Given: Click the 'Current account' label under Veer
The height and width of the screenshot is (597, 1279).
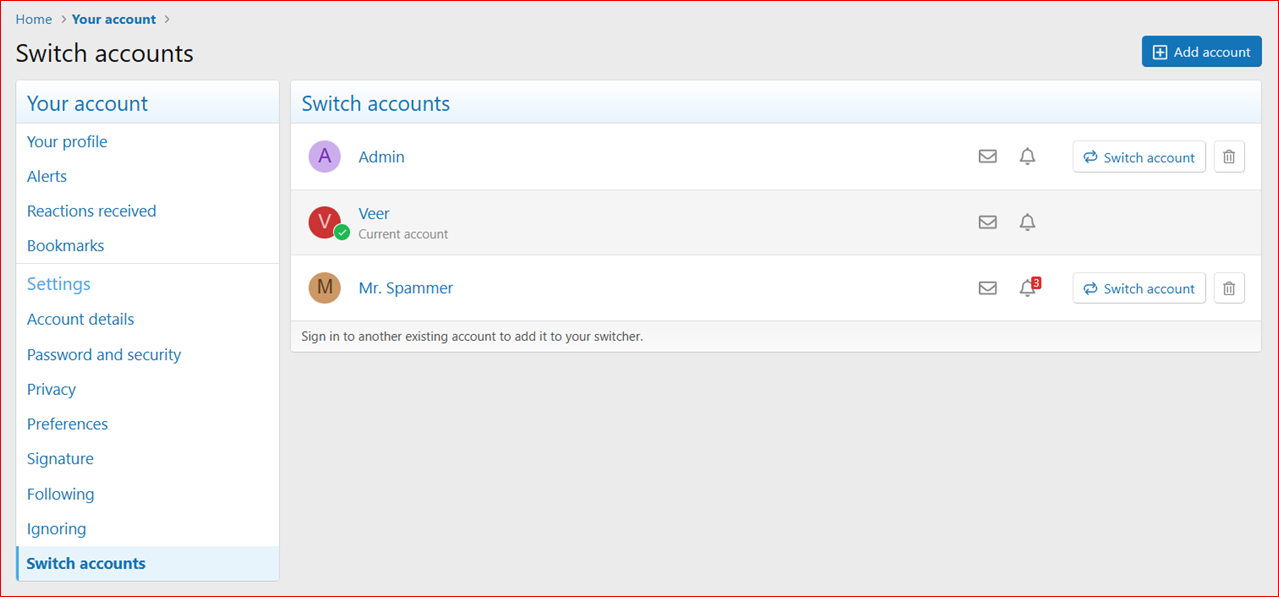Looking at the screenshot, I should (403, 234).
